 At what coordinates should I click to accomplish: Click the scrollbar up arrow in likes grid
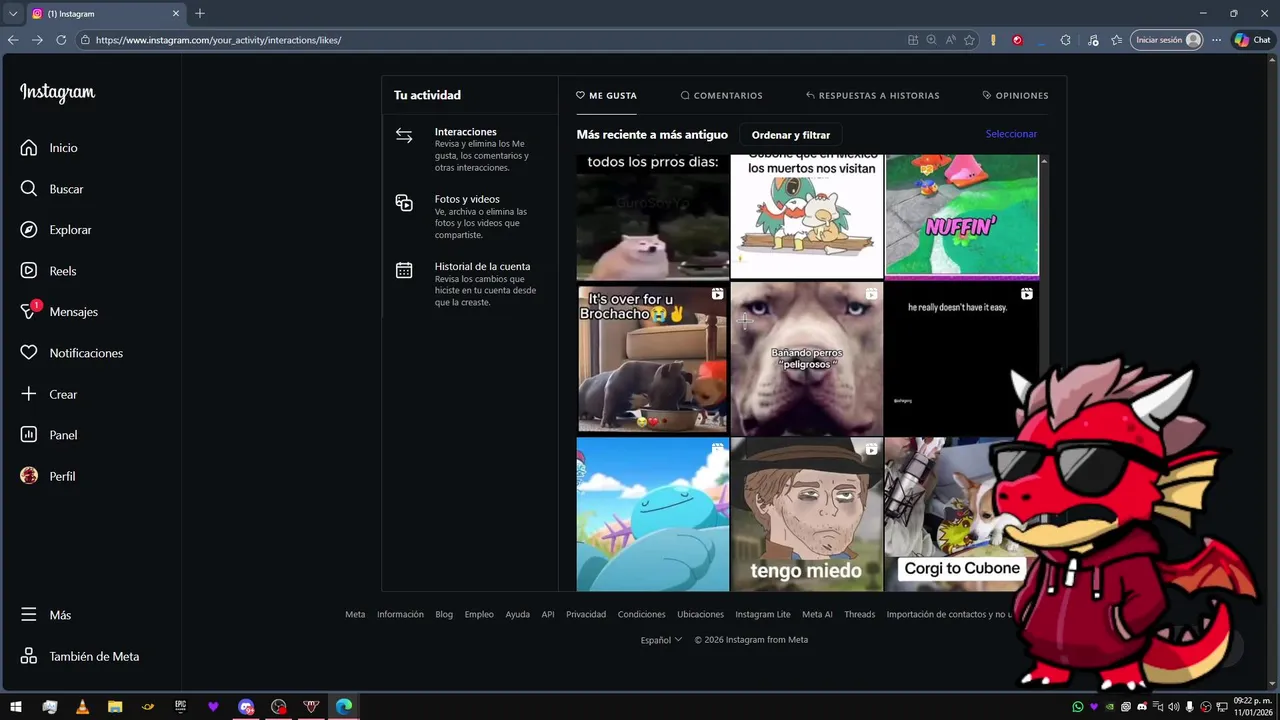[x=1044, y=160]
